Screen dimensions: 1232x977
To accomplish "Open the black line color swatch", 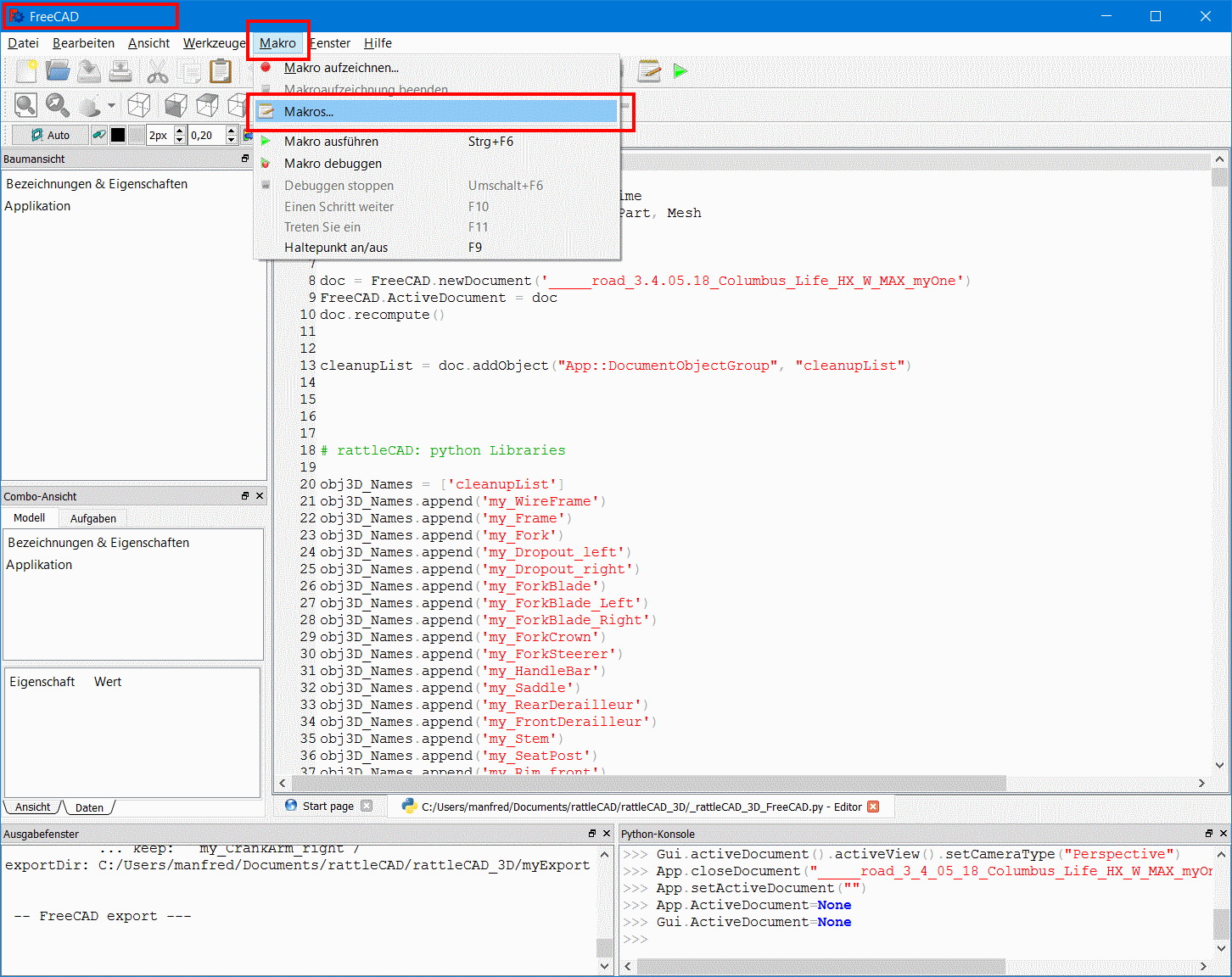I will [118, 135].
